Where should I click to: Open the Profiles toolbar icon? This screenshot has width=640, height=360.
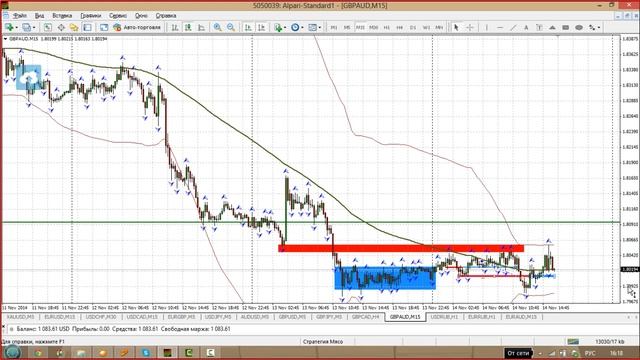pyautogui.click(x=27, y=27)
